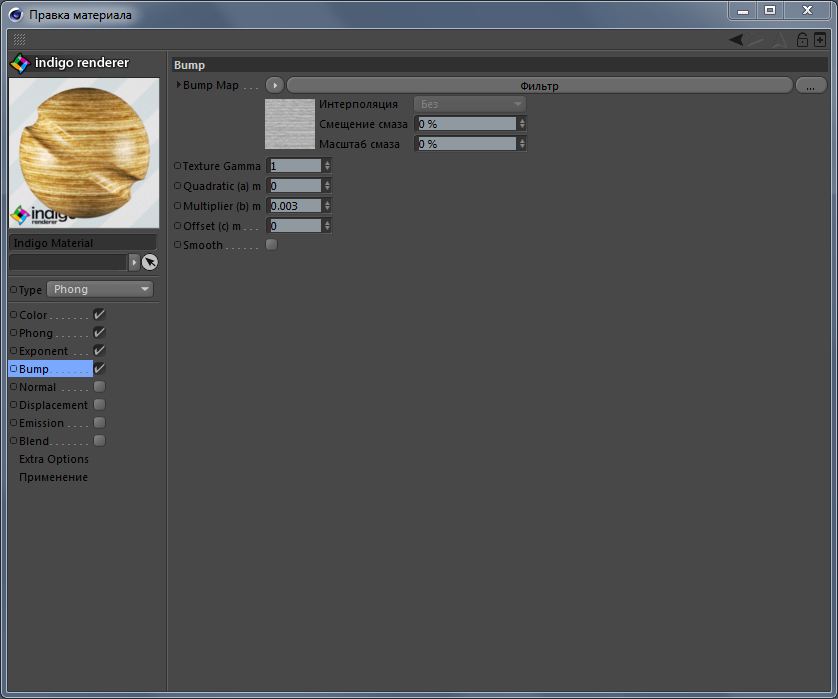Image resolution: width=838 pixels, height=699 pixels.
Task: Click the Bump section header
Action: [x=500, y=65]
